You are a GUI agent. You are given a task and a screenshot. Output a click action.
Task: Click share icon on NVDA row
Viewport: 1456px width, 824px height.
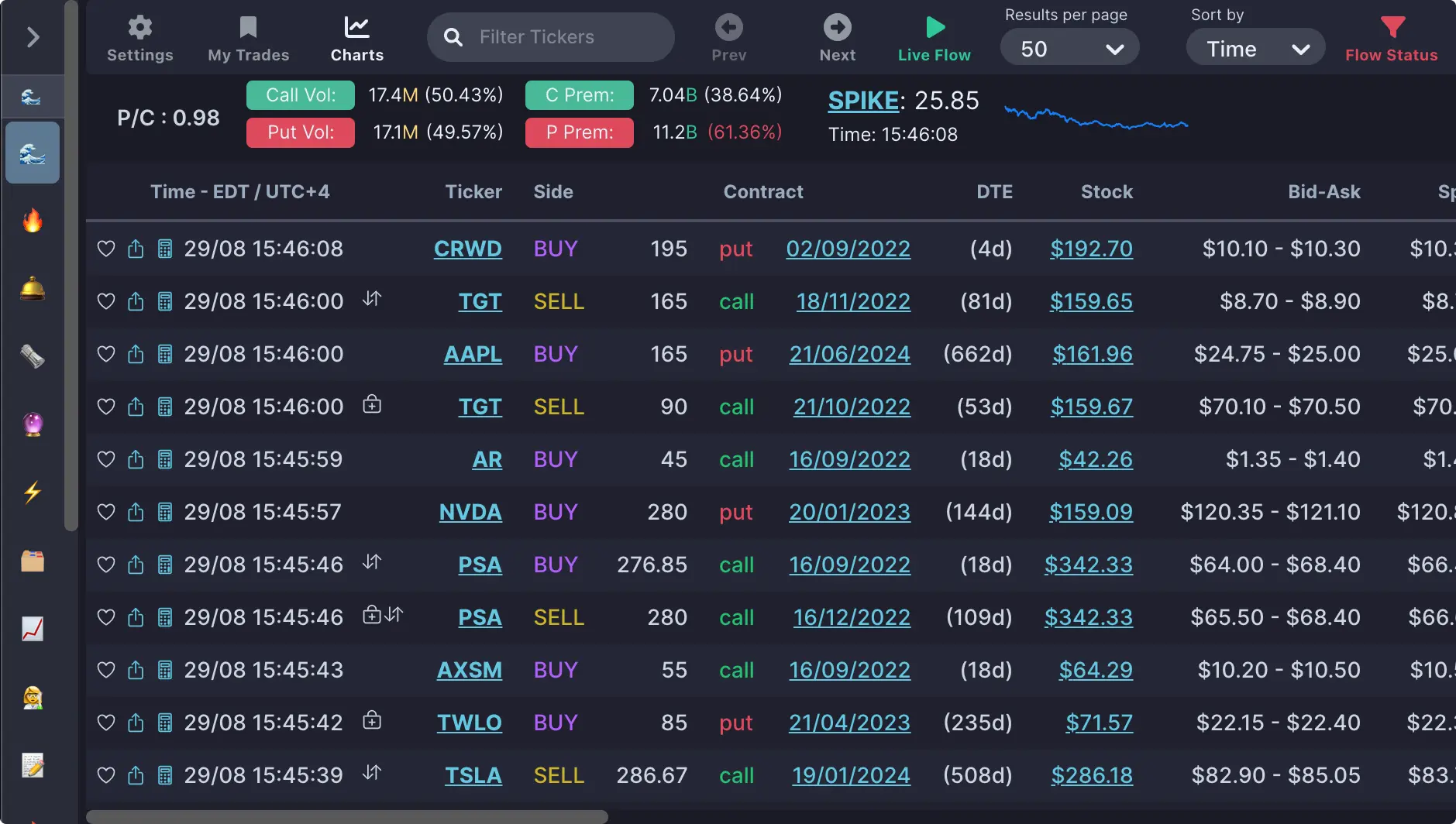click(136, 512)
